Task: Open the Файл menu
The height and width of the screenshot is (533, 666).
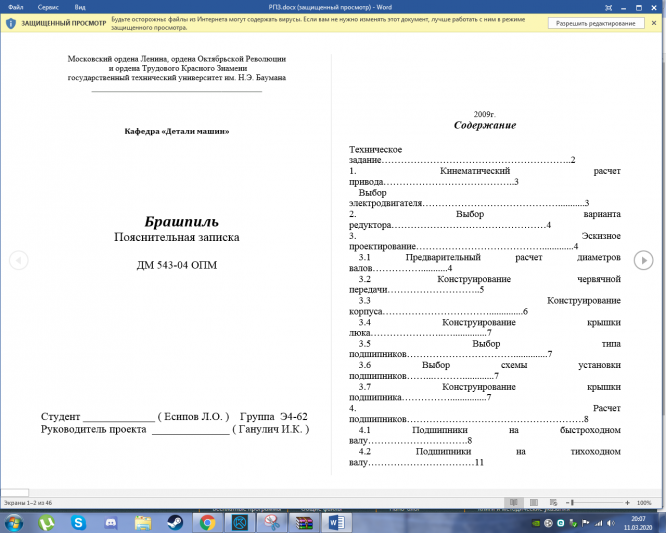Action: [x=16, y=7]
